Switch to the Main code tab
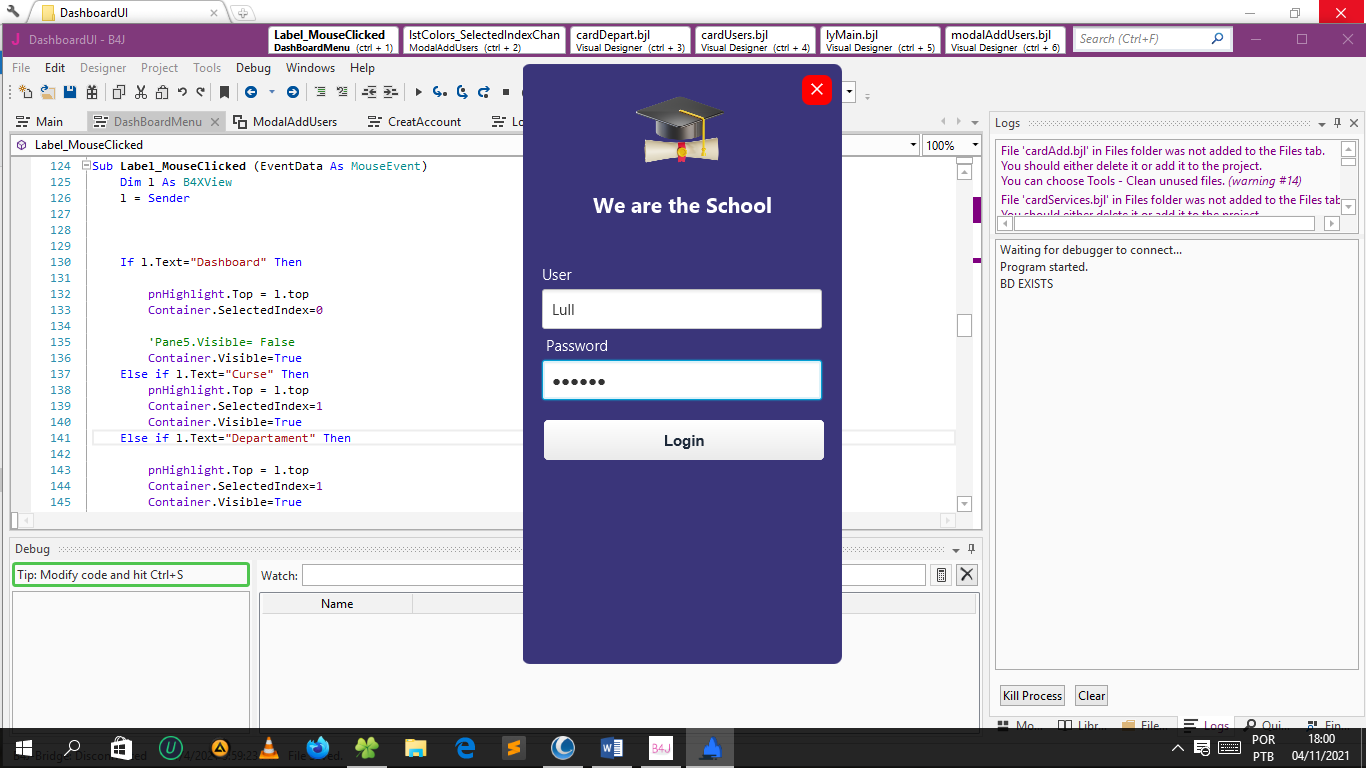This screenshot has width=1366, height=768. click(x=40, y=121)
